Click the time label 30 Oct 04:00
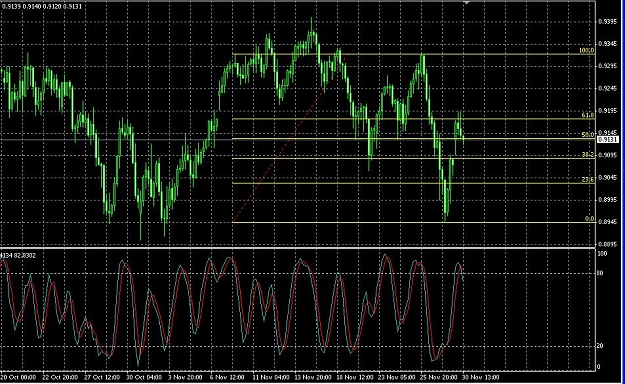 coord(144,377)
